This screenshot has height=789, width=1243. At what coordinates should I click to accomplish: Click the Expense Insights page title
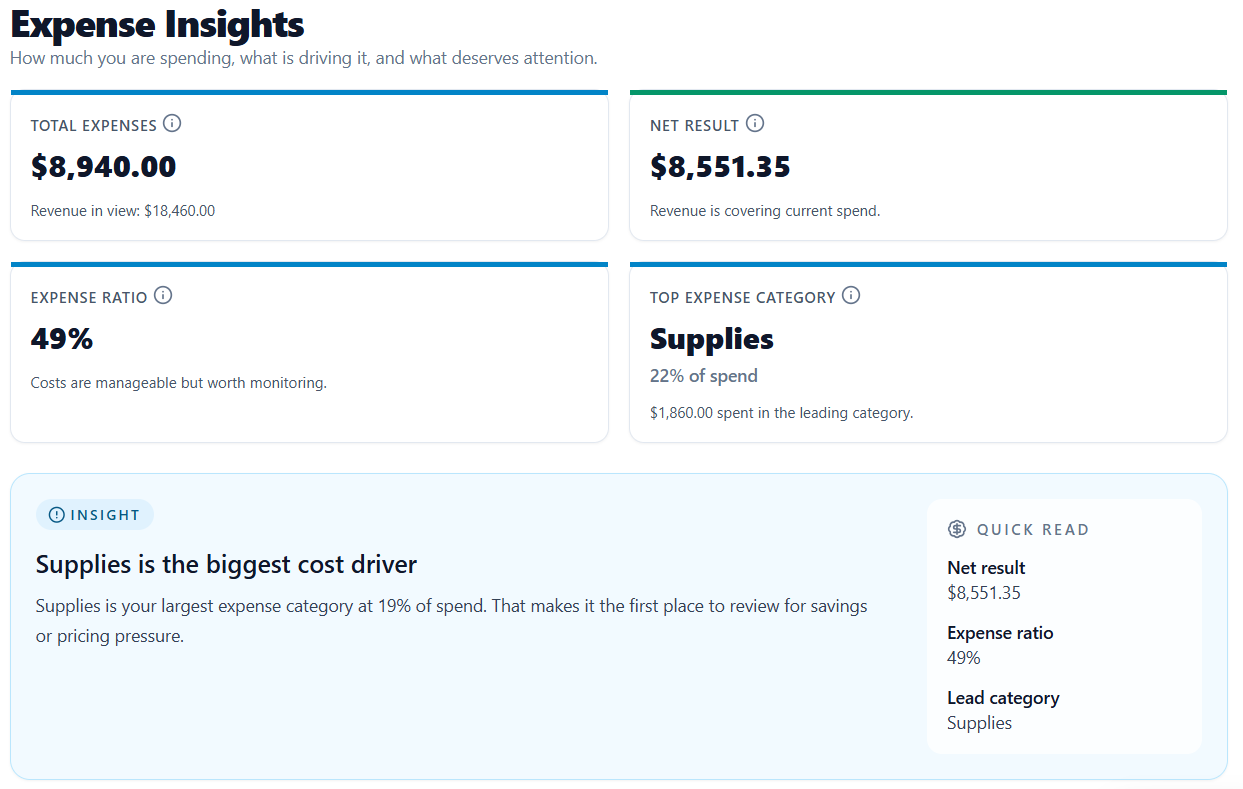click(x=156, y=25)
